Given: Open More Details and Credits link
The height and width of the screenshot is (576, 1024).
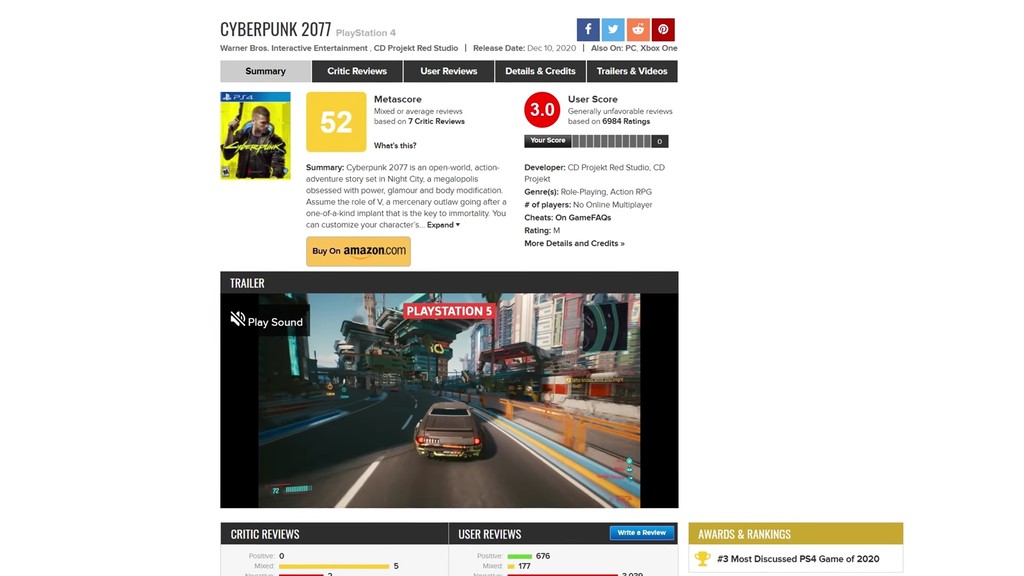Looking at the screenshot, I should click(574, 244).
